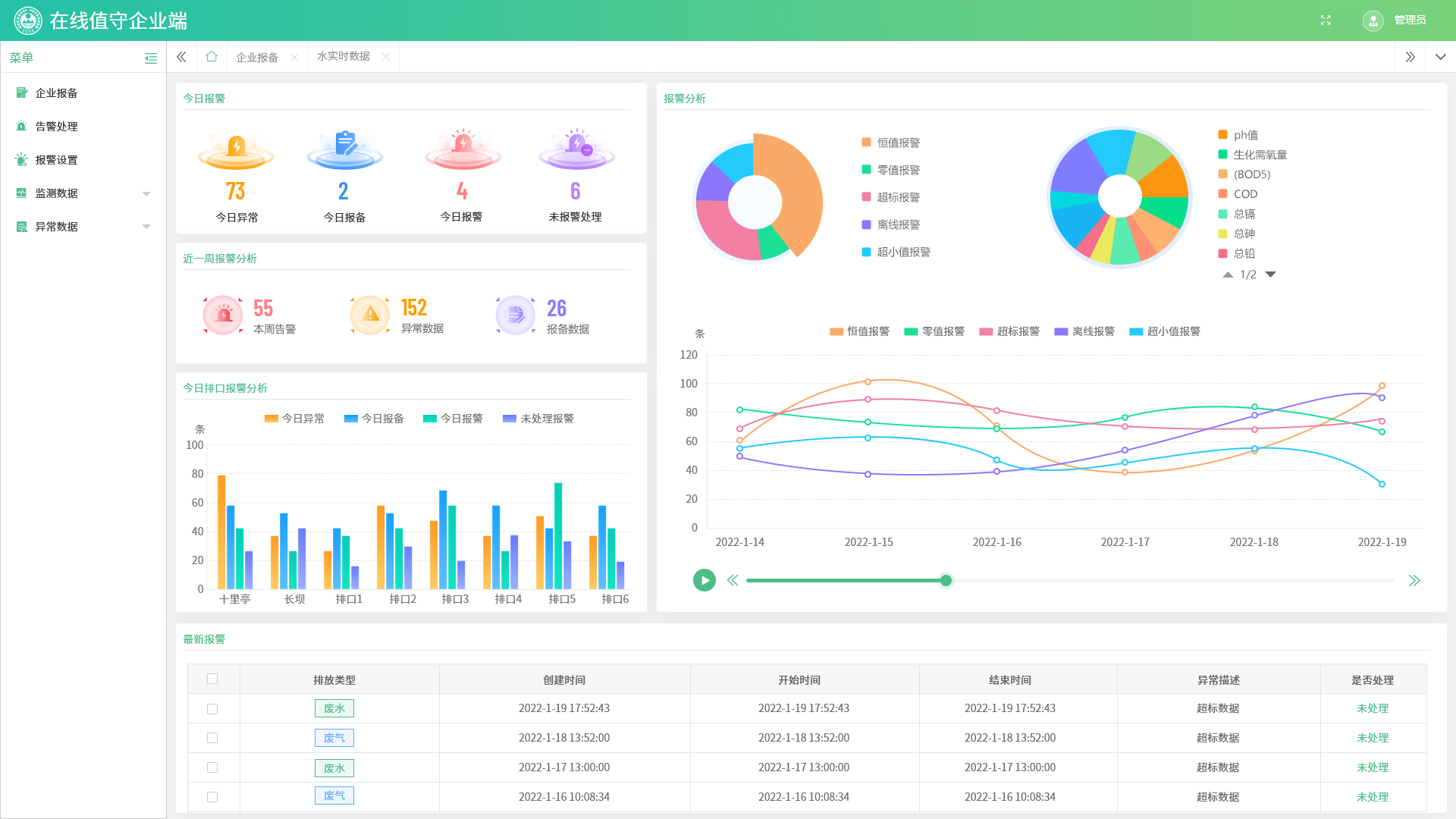This screenshot has height=819, width=1456.
Task: Click 十里亭 orange 今日异常 bar
Action: (x=221, y=532)
